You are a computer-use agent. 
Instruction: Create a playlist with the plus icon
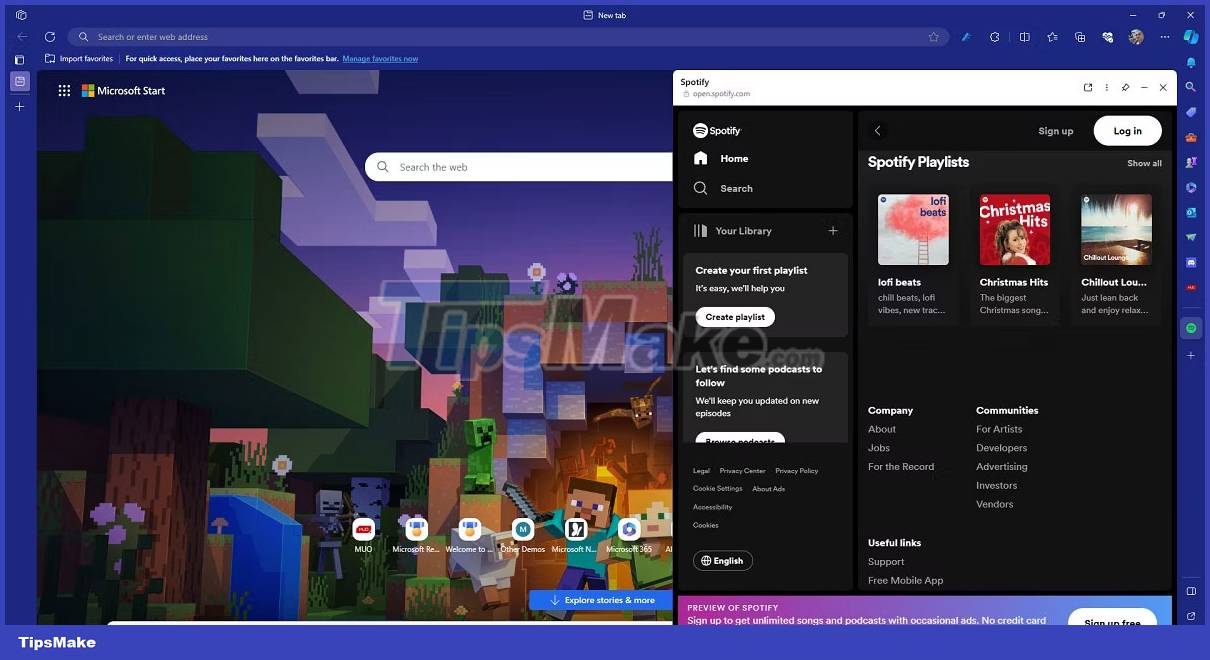pos(832,230)
